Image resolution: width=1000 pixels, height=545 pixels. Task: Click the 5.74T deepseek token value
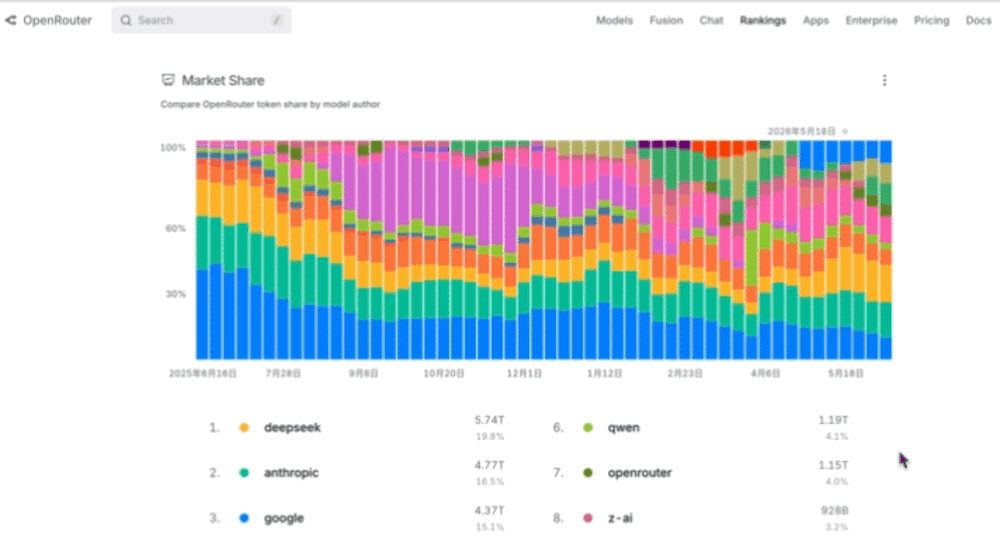coord(489,420)
